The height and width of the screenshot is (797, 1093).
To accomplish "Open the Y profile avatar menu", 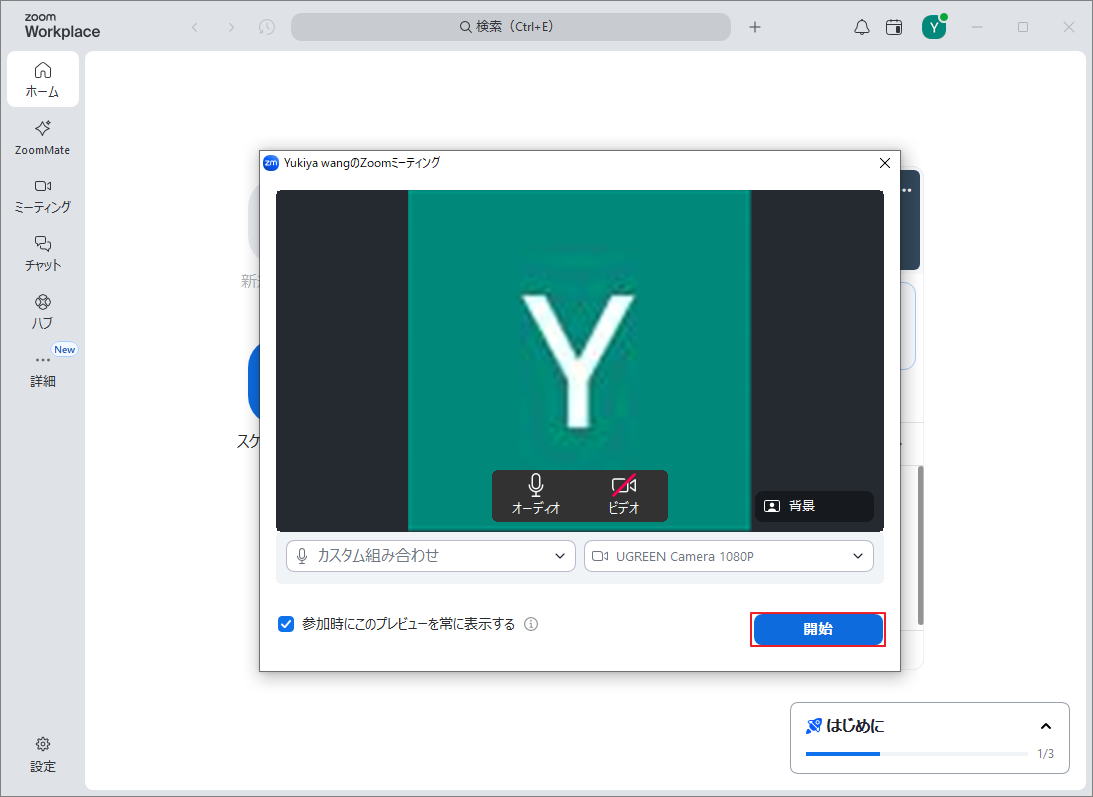I will pos(934,27).
